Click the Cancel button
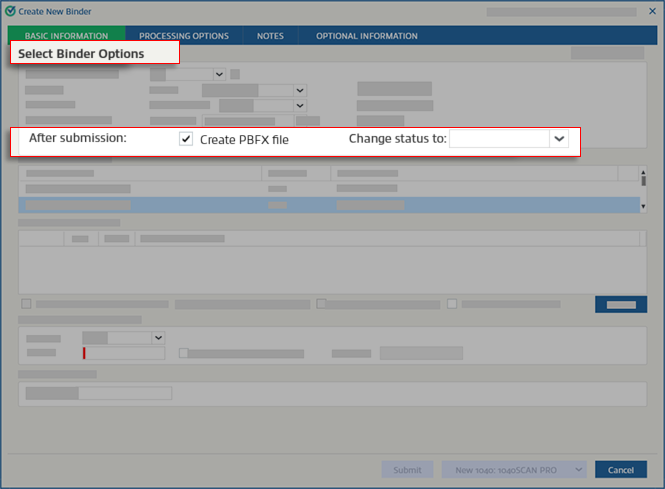665x489 pixels. tap(620, 469)
